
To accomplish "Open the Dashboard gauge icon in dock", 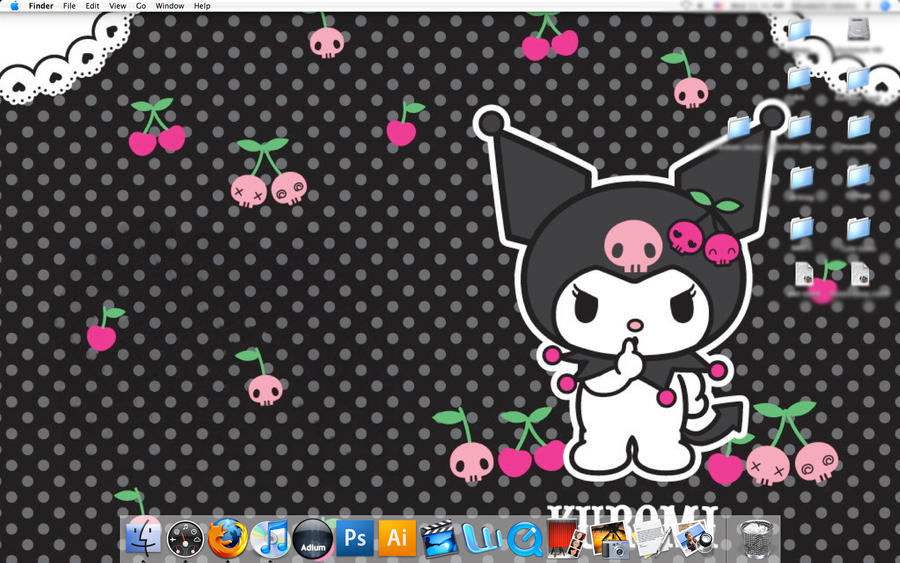I will (x=185, y=539).
